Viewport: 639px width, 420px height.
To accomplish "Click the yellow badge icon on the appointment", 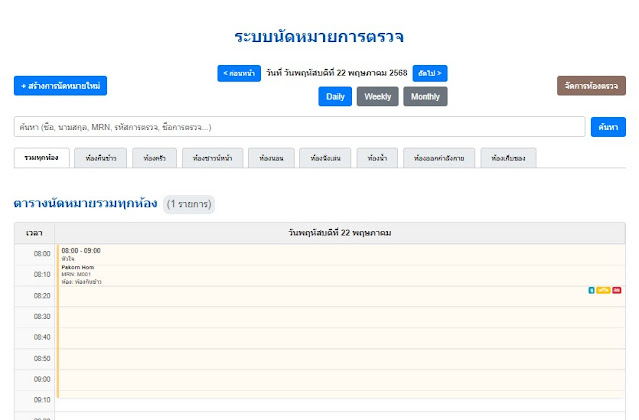I will (603, 290).
